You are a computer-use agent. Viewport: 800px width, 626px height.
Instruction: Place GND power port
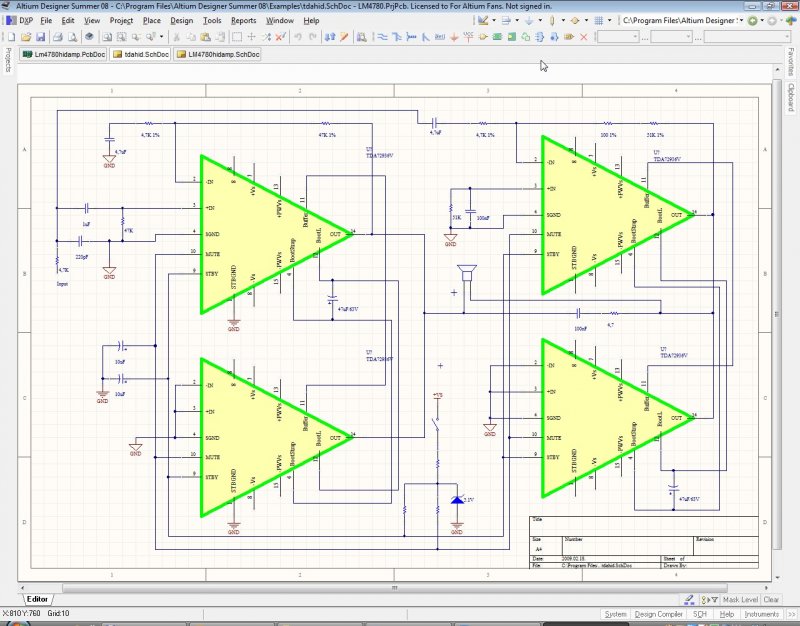point(454,37)
